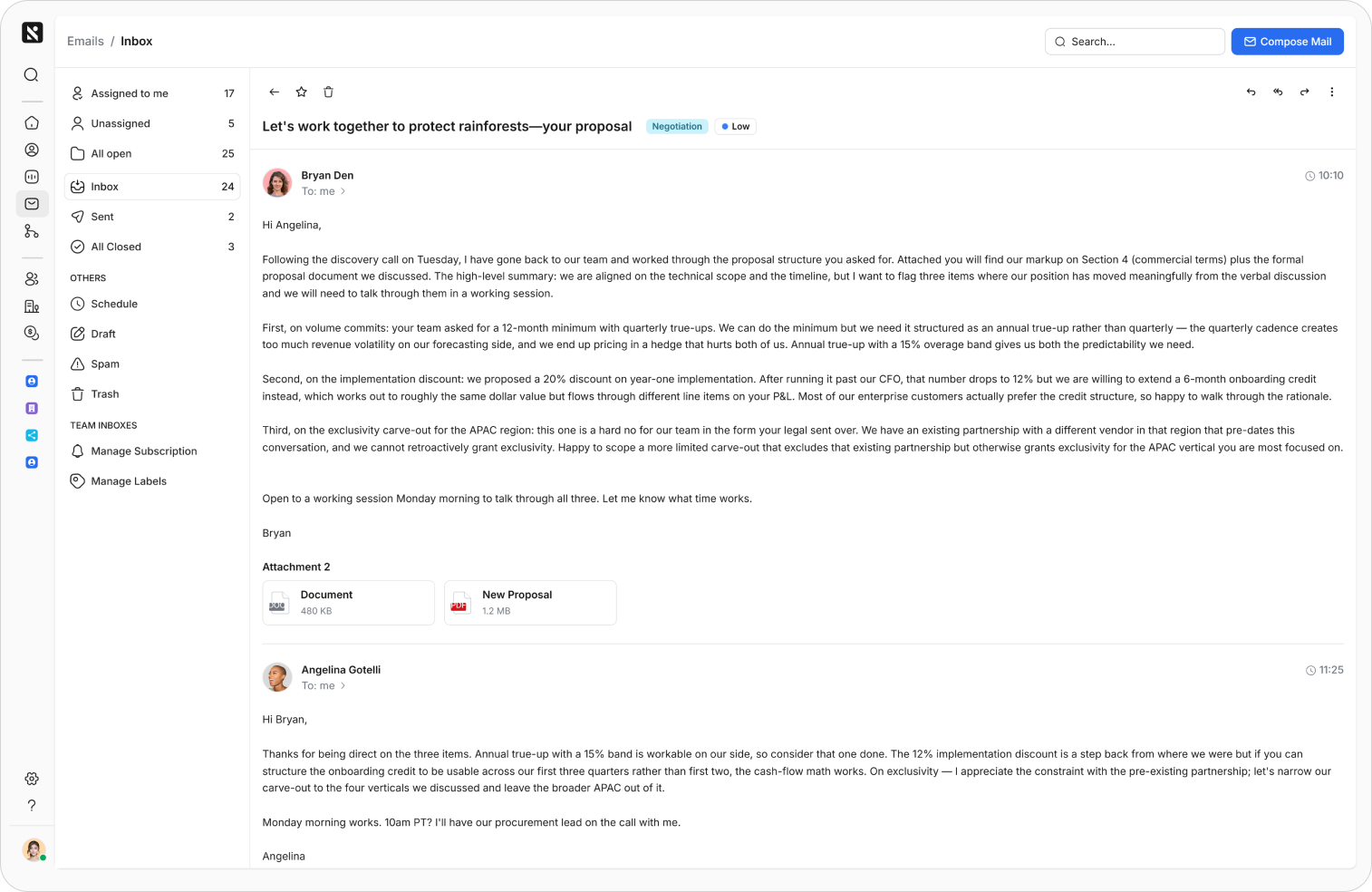The width and height of the screenshot is (1372, 892).
Task: Click the reply-all icon
Action: point(1278,92)
